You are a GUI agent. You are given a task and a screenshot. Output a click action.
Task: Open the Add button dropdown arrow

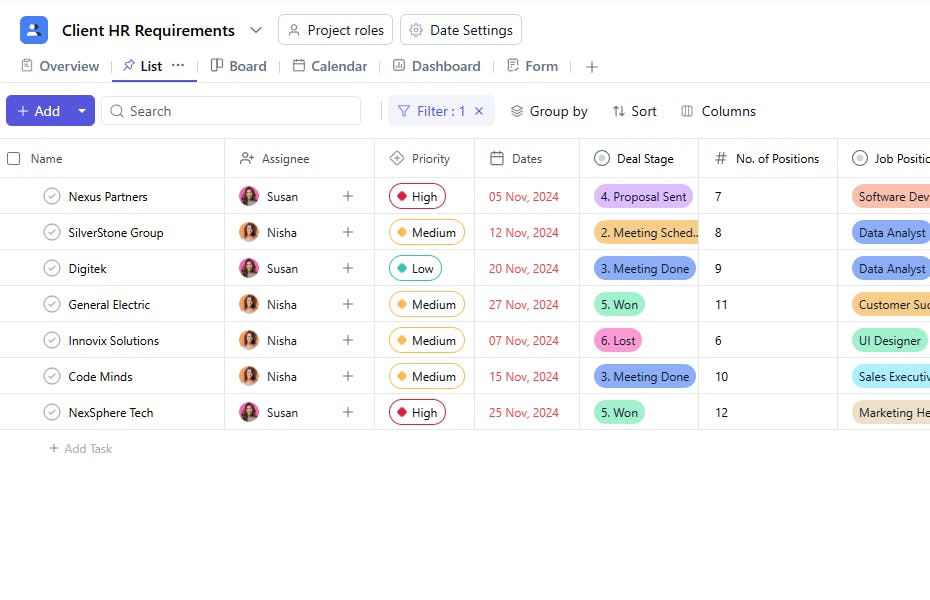[82, 111]
